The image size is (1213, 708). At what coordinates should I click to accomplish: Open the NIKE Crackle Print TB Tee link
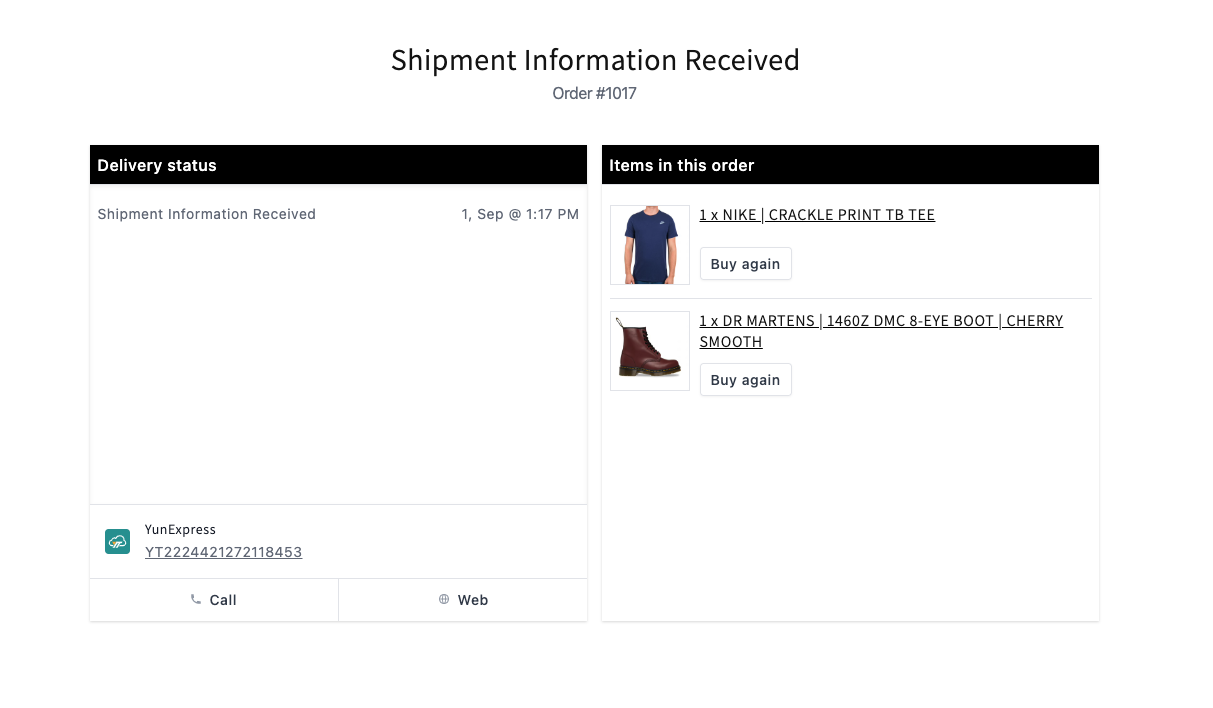816,215
